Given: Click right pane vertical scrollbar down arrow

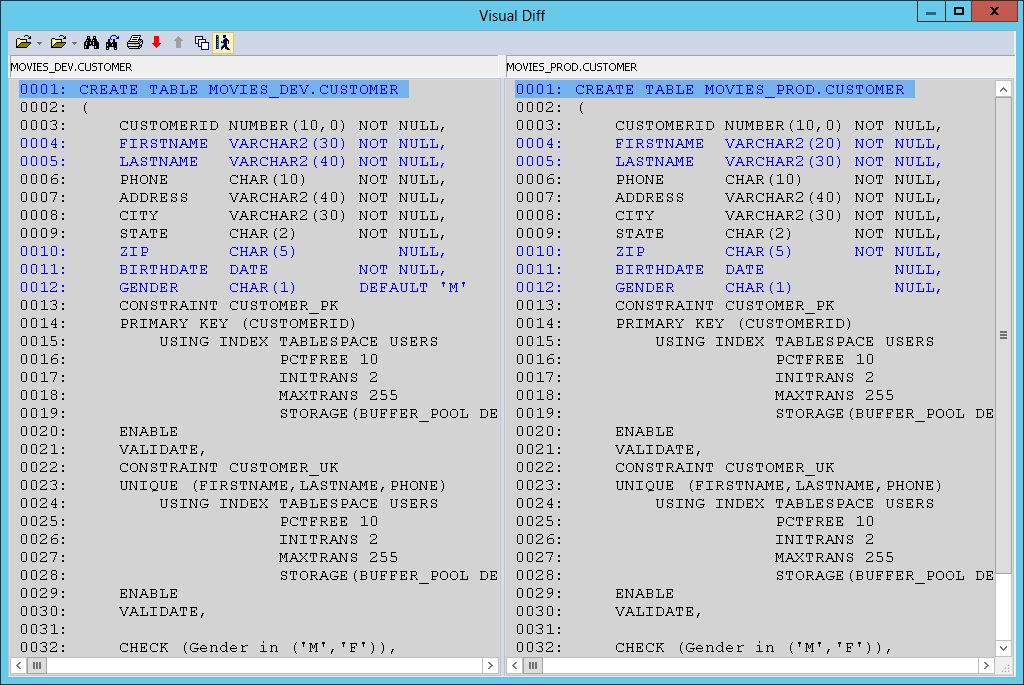Looking at the screenshot, I should point(1004,648).
